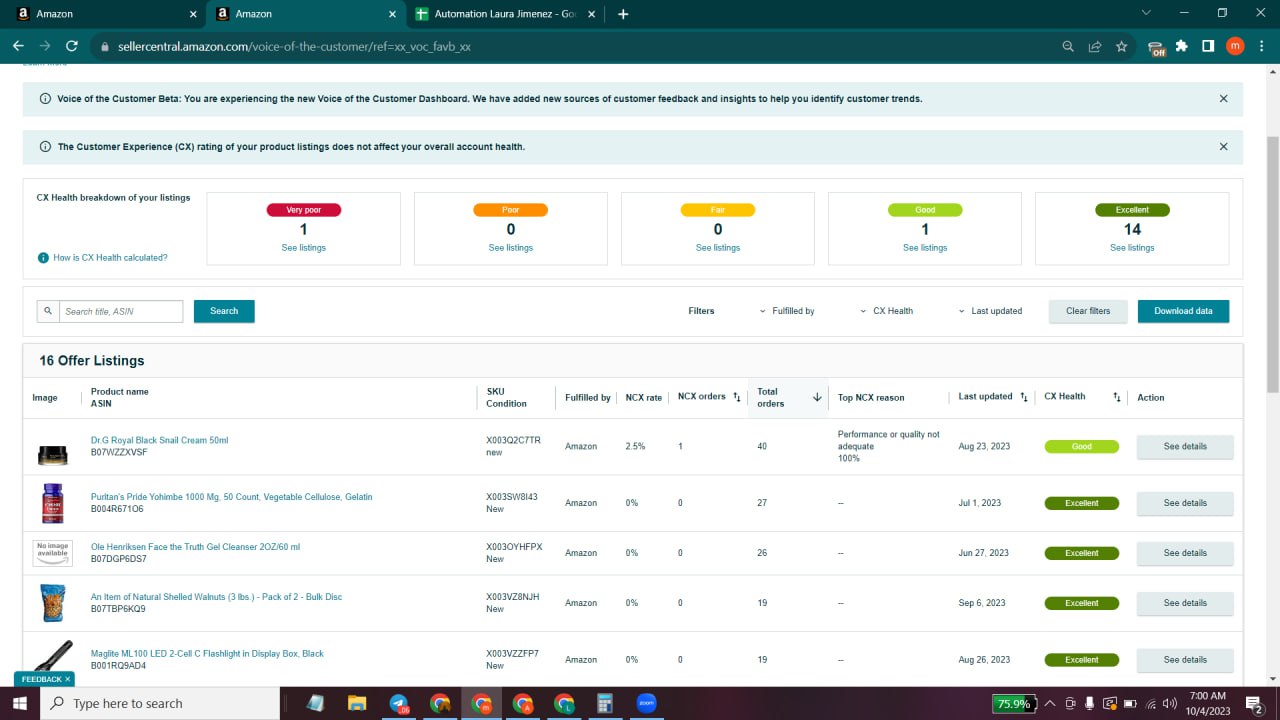Select the ASIN text B07WZZXVSF
The image size is (1280, 720).
pos(119,453)
